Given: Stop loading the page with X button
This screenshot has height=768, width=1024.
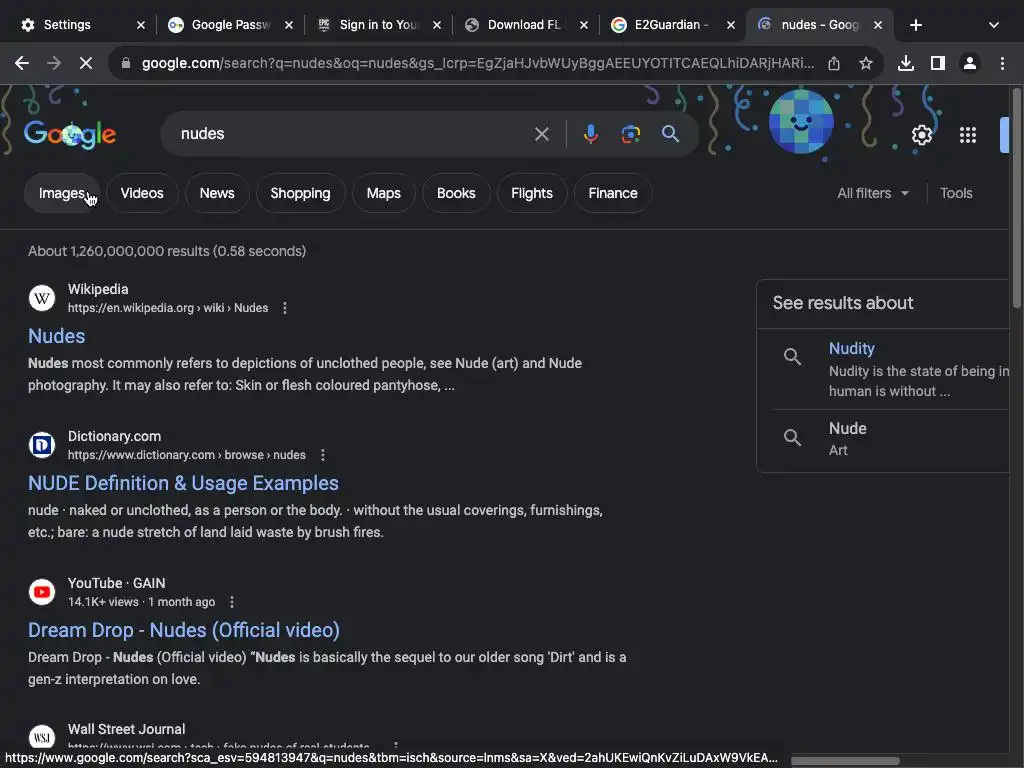Looking at the screenshot, I should 86,63.
